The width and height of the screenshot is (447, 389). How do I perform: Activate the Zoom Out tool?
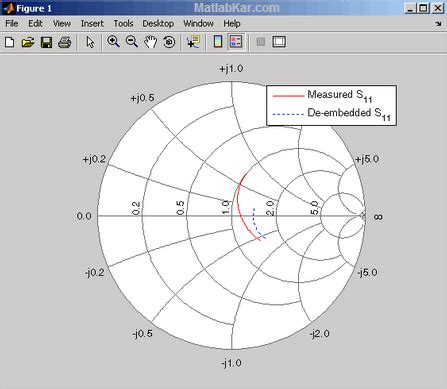pyautogui.click(x=132, y=42)
